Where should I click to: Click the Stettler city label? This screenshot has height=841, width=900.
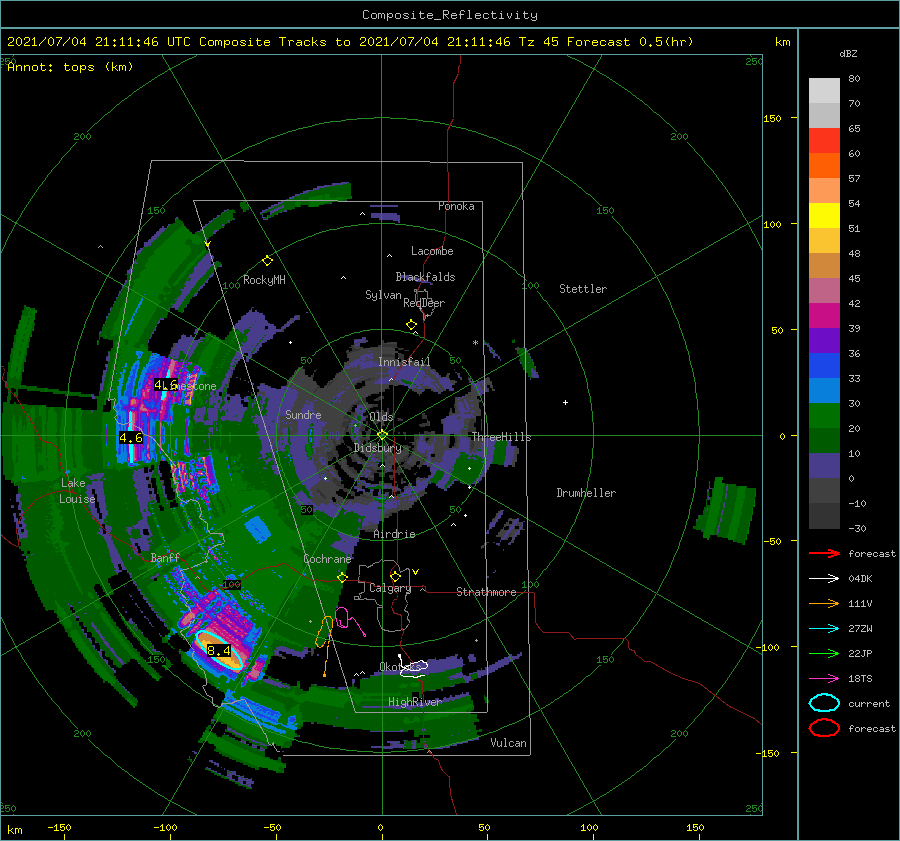tap(583, 289)
